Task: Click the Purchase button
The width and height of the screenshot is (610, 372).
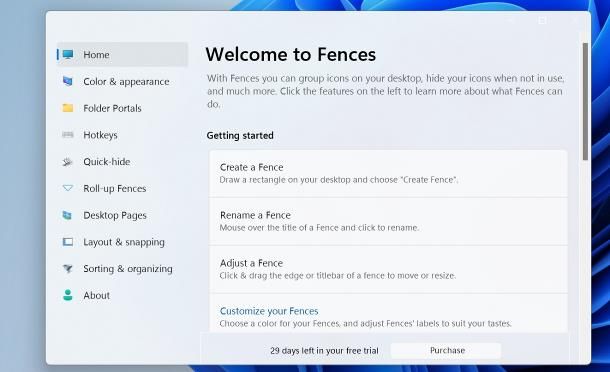Action: tap(446, 351)
